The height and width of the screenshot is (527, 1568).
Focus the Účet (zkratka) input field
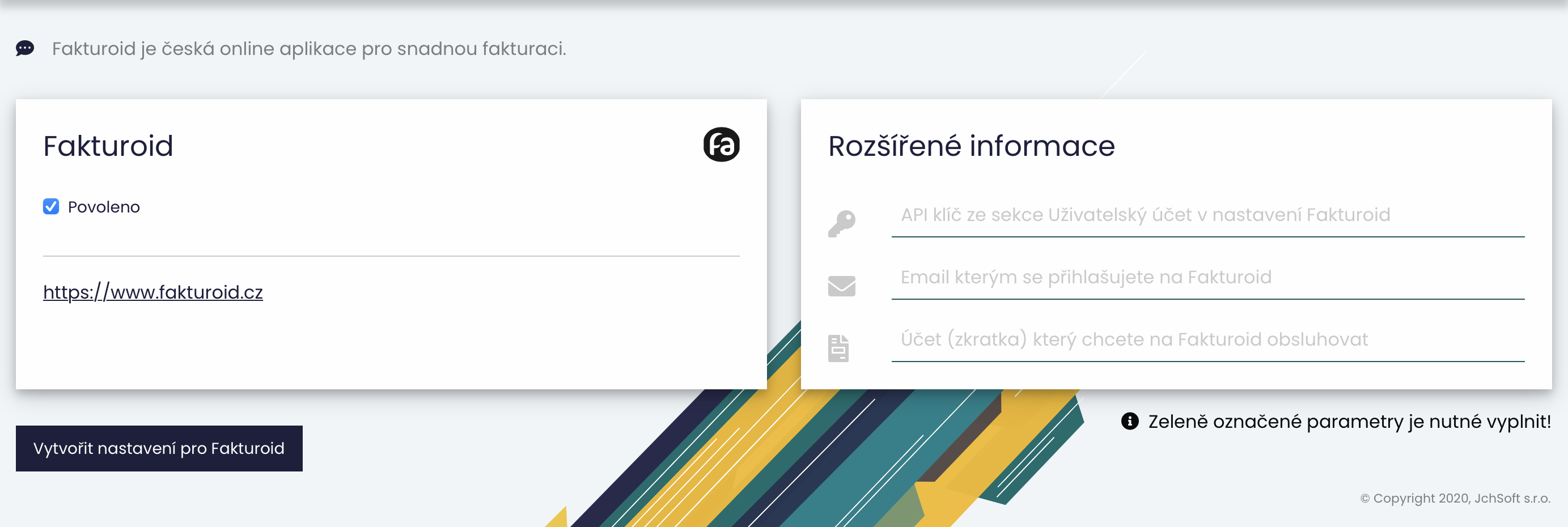point(1207,339)
